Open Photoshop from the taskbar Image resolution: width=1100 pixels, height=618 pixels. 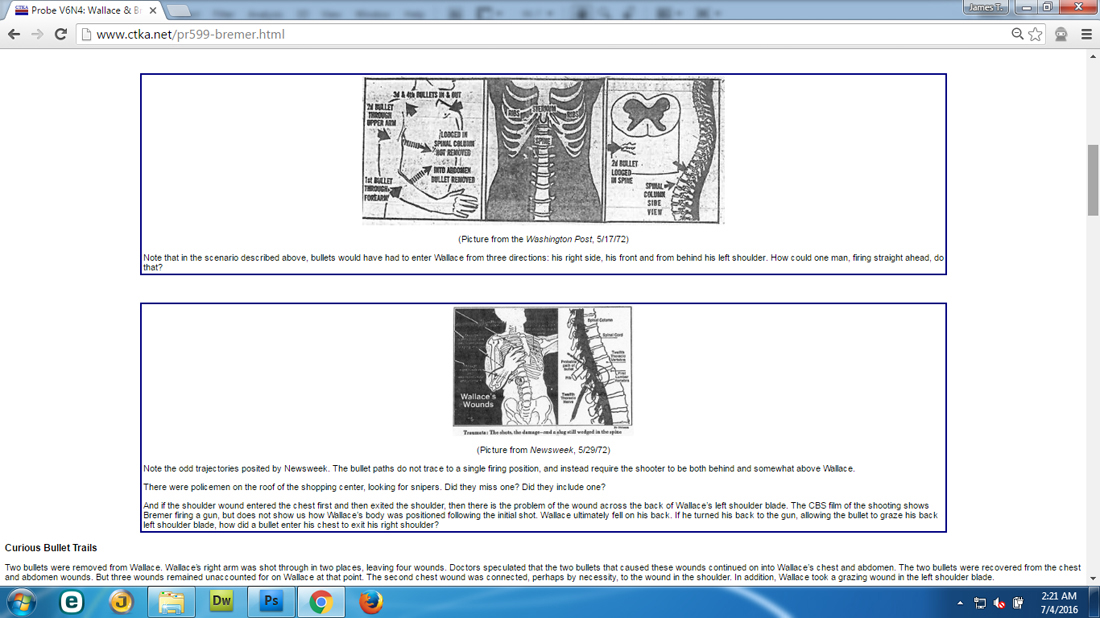[x=271, y=602]
